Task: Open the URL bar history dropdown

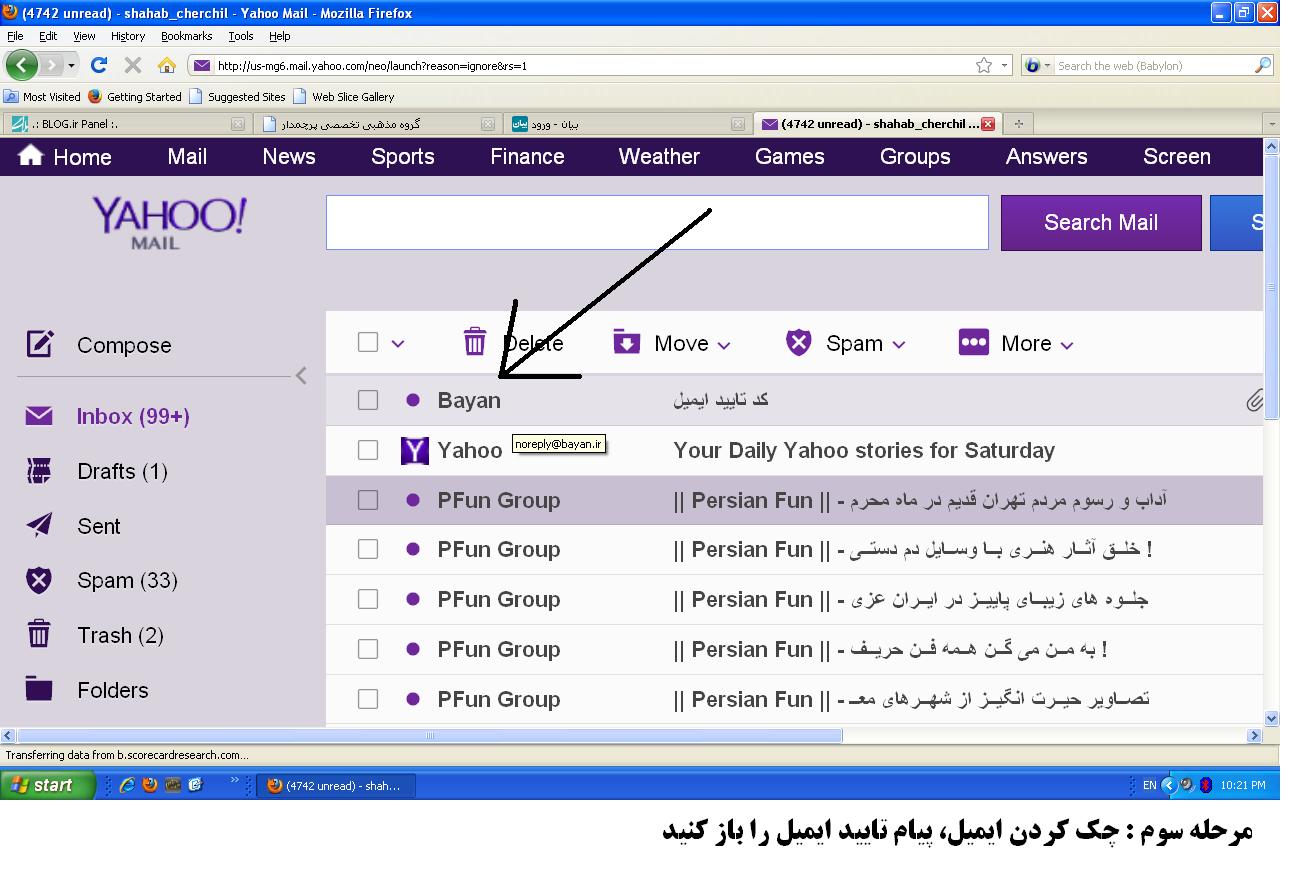Action: pos(1006,66)
